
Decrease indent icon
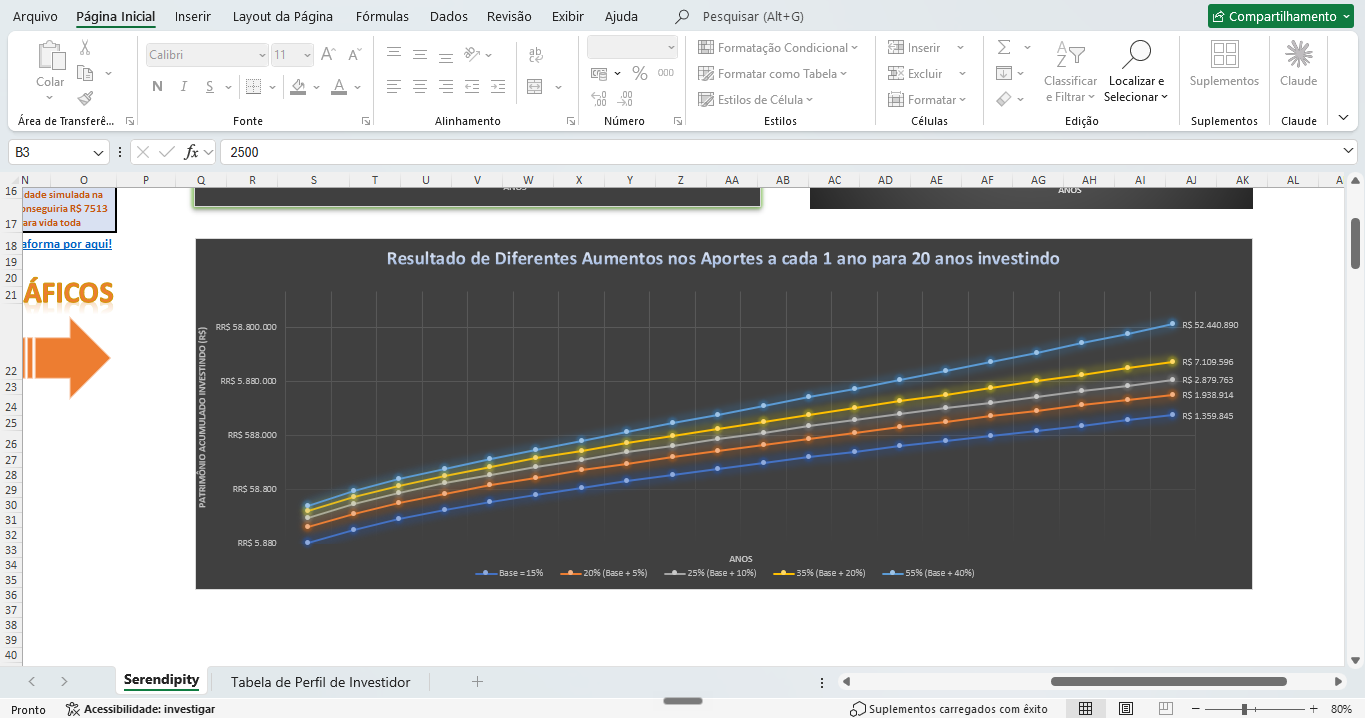tap(474, 87)
